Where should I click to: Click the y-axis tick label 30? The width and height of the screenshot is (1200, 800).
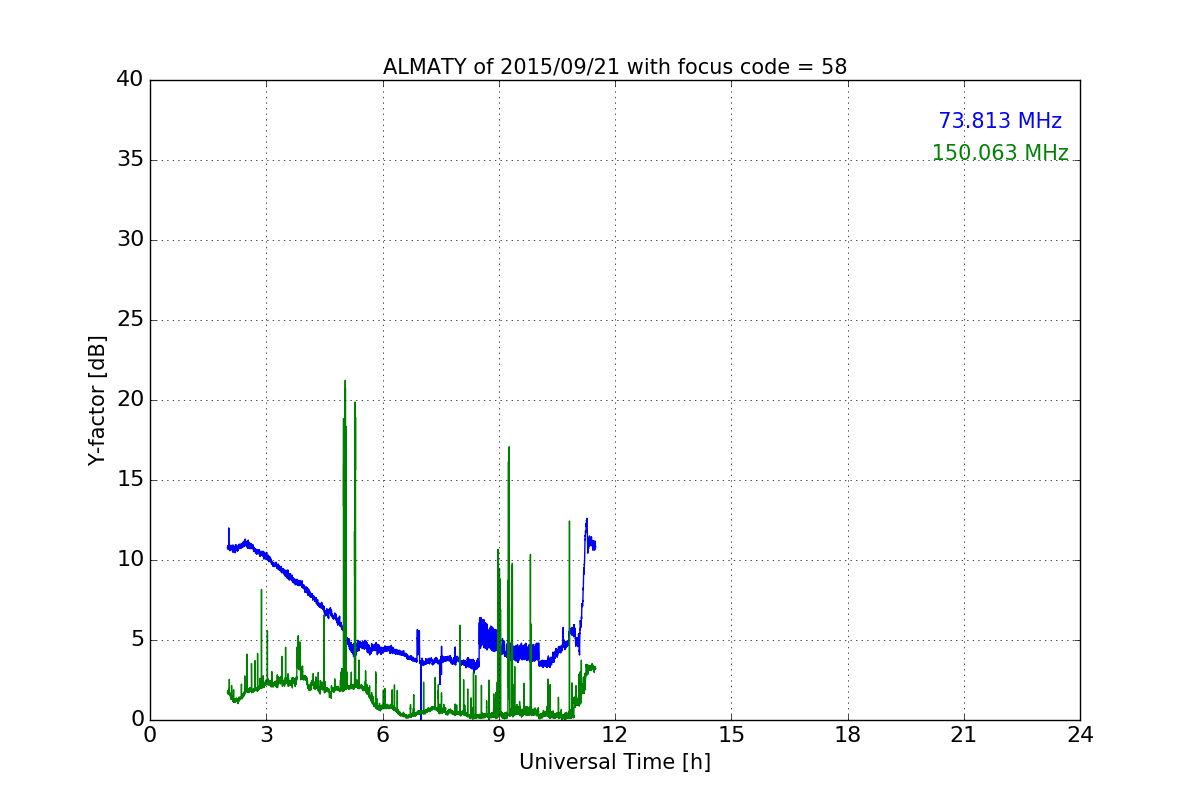(130, 240)
